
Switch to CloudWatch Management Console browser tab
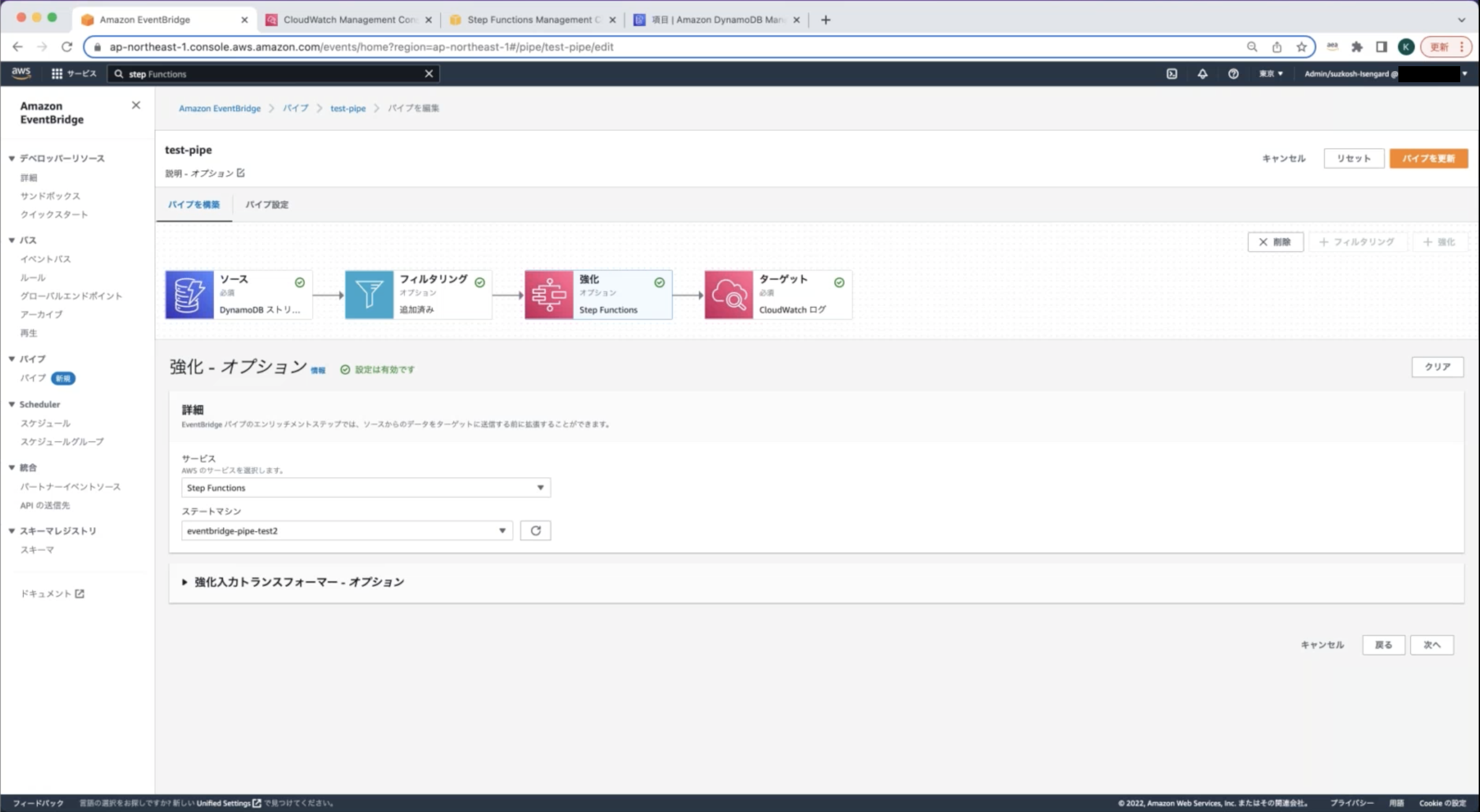349,20
